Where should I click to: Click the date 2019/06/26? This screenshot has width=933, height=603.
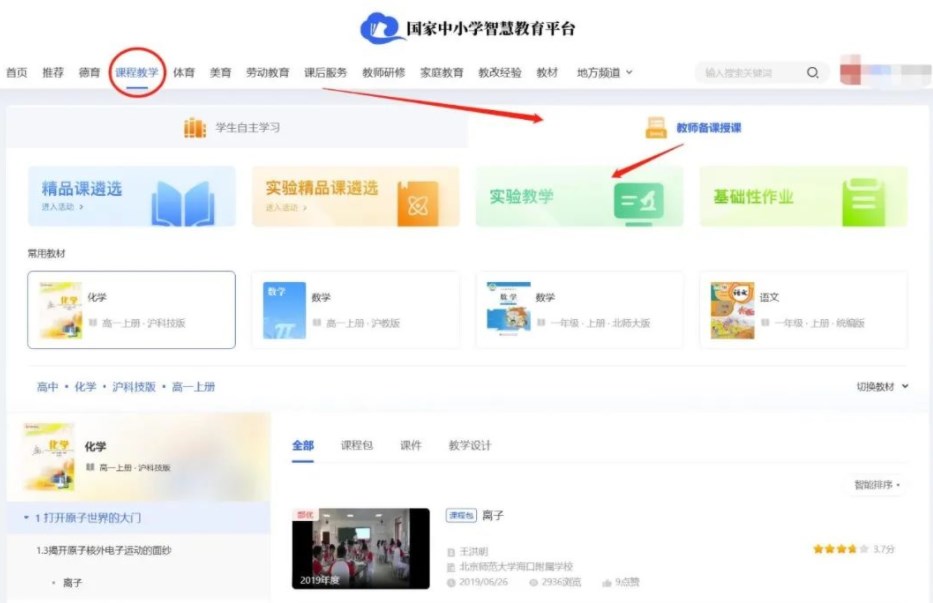[484, 582]
